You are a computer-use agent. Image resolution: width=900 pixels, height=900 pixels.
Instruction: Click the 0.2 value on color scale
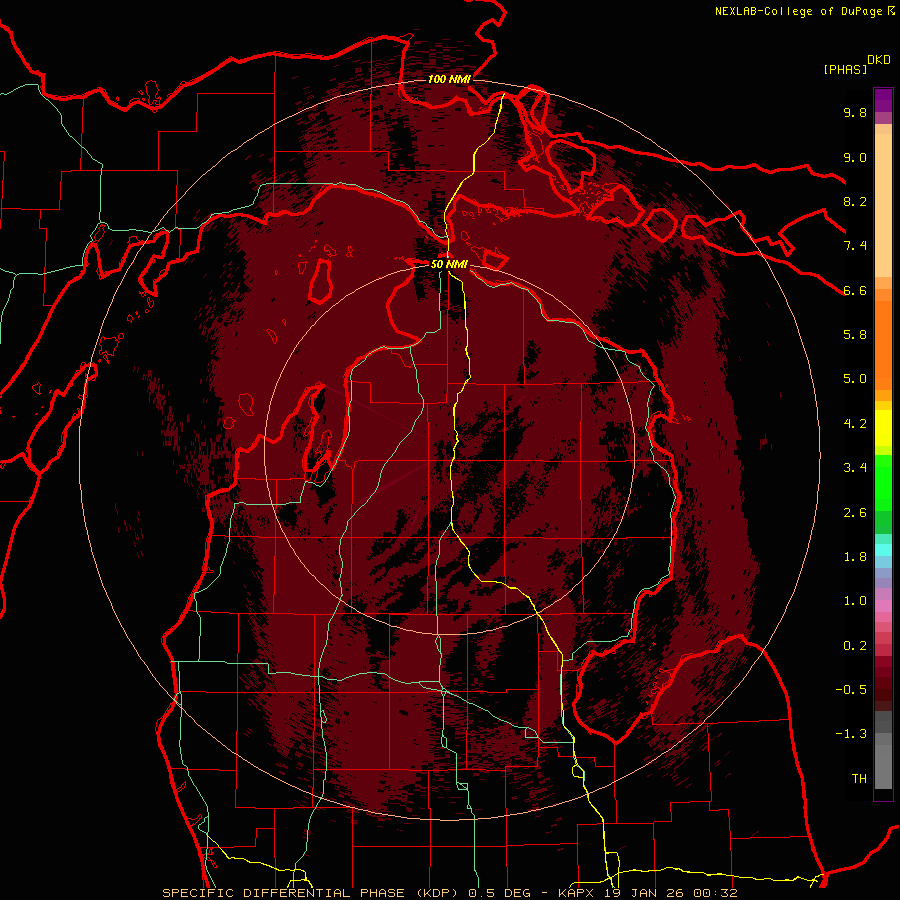tap(855, 646)
